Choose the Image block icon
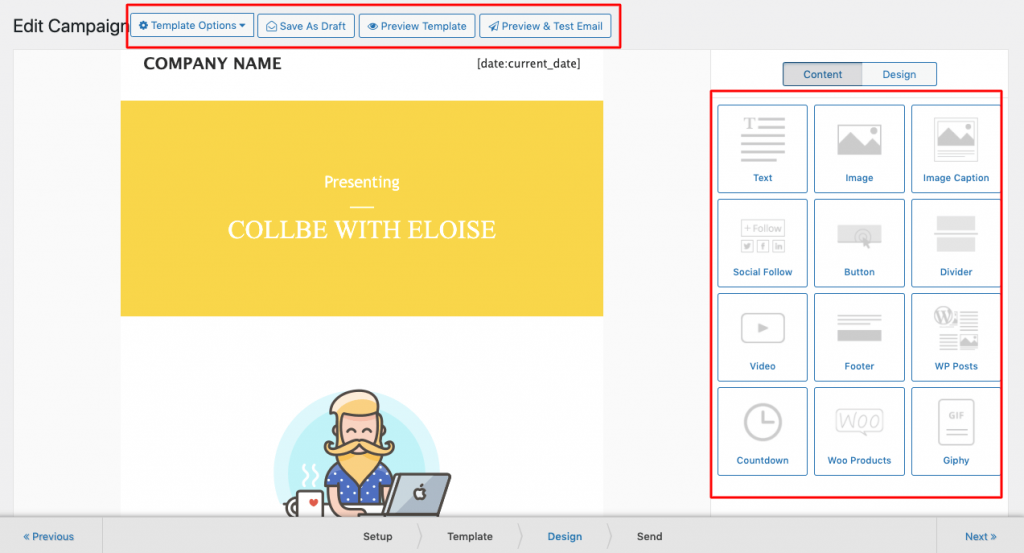 (x=859, y=149)
